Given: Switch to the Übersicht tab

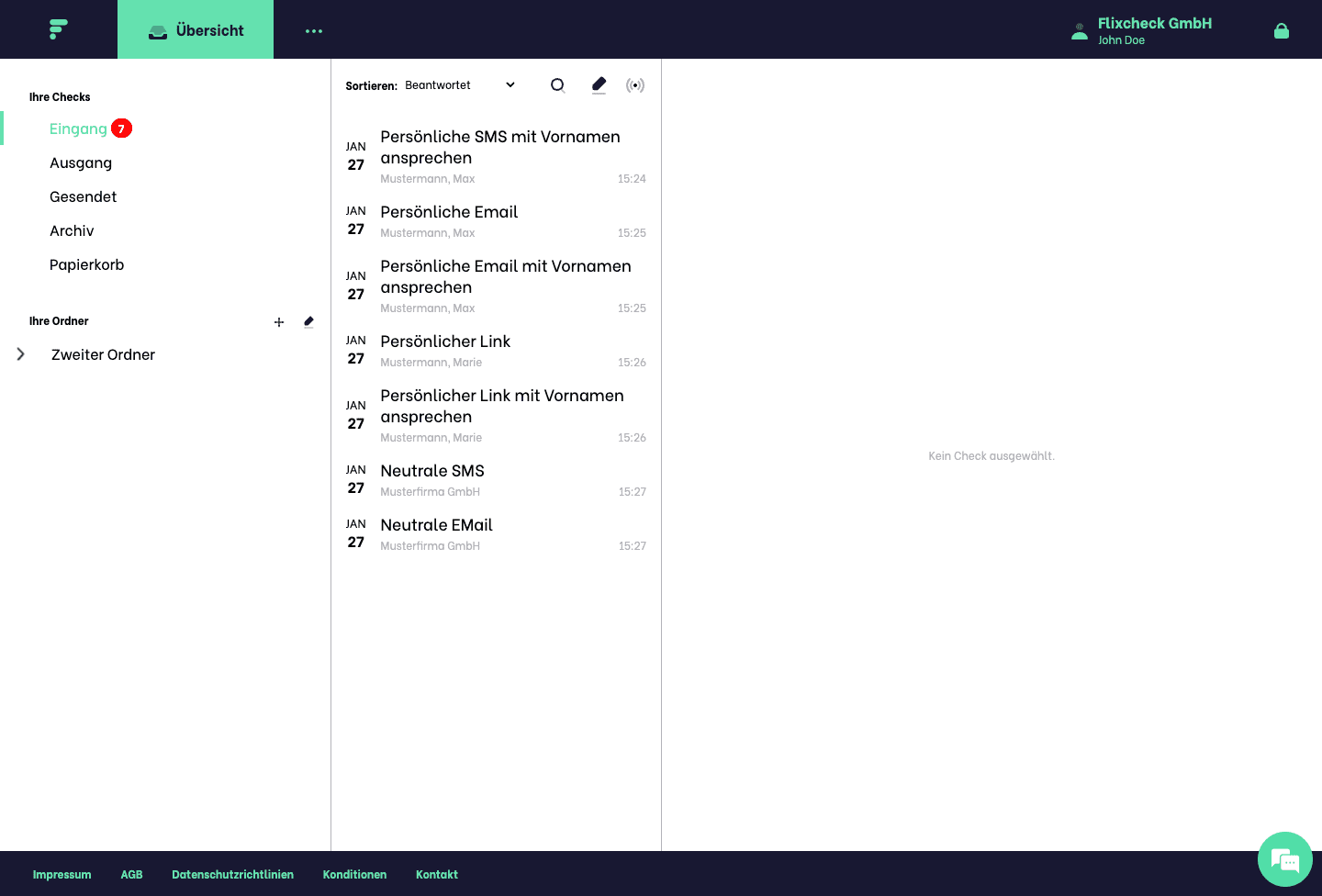Looking at the screenshot, I should tap(196, 29).
